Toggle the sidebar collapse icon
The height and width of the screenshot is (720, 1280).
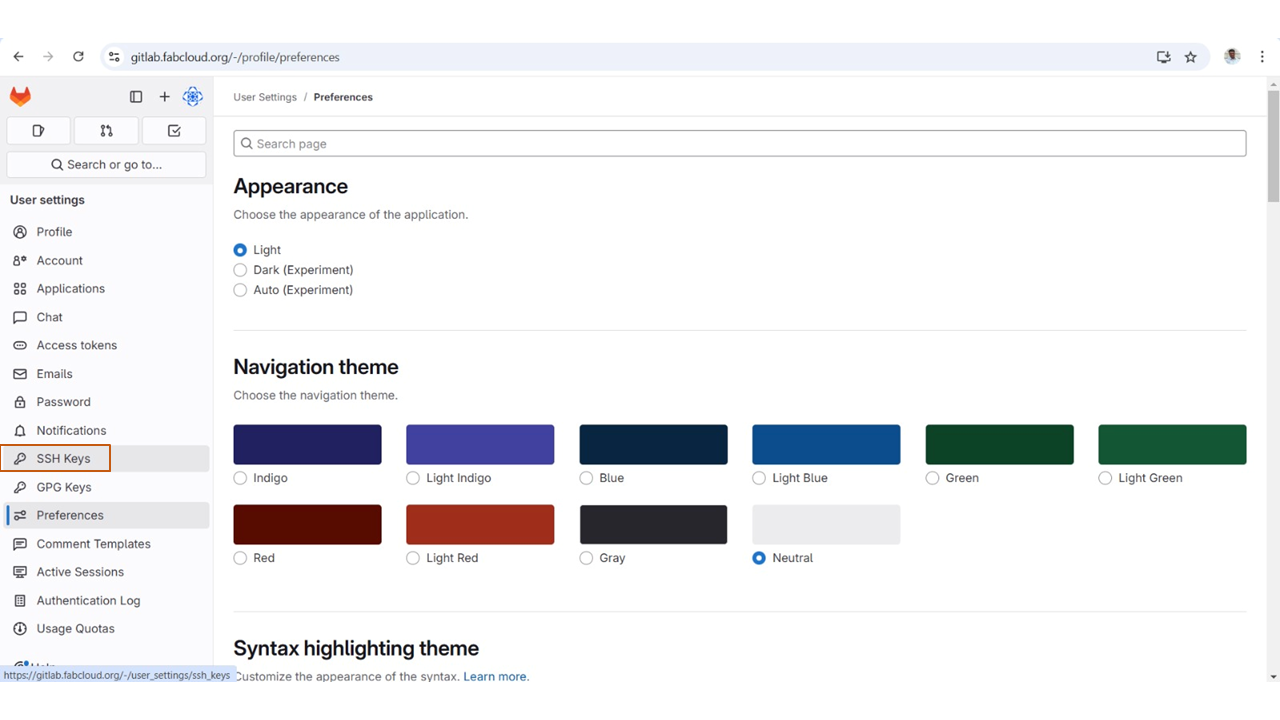coord(136,97)
